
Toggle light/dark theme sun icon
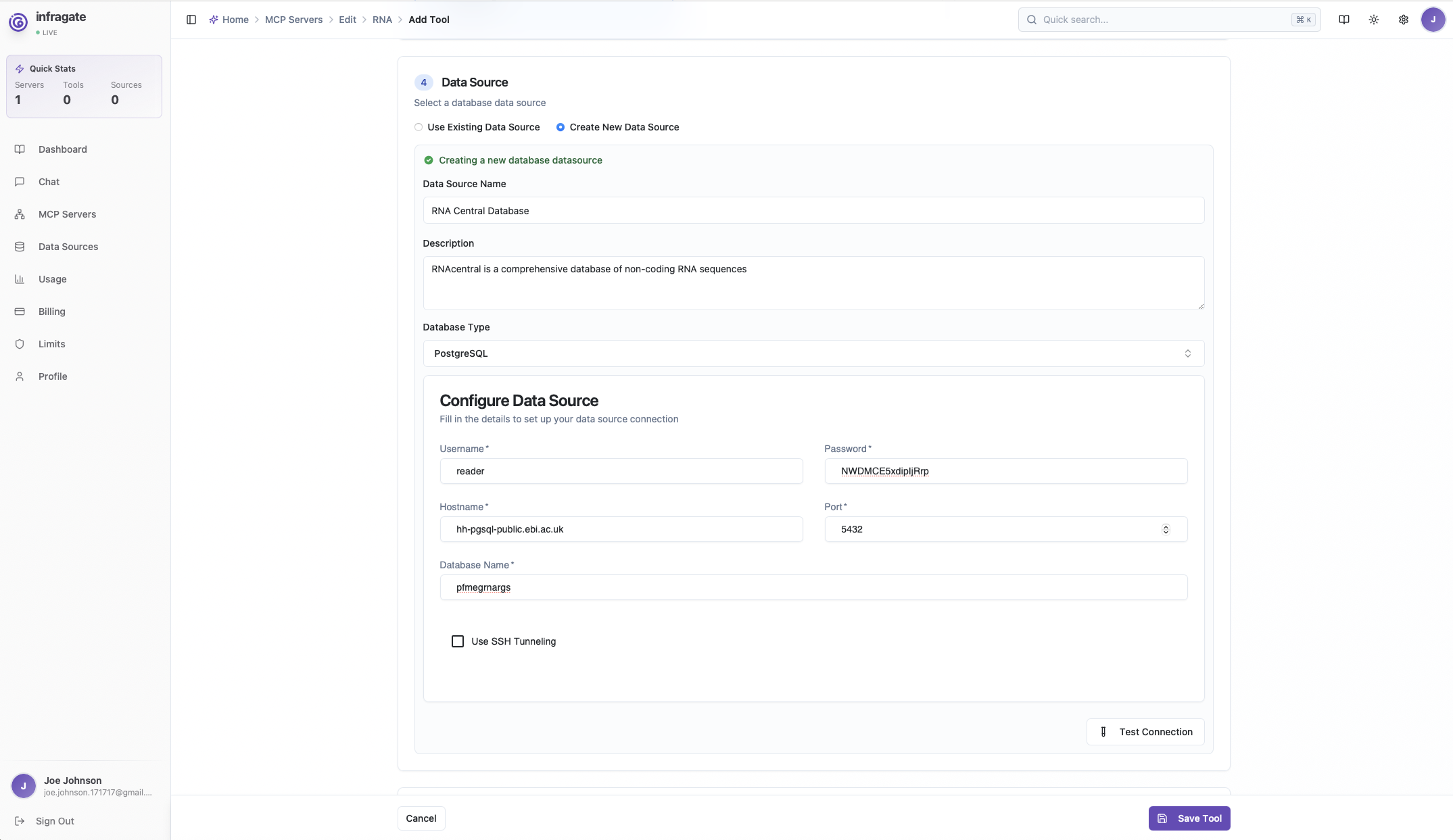1374,20
